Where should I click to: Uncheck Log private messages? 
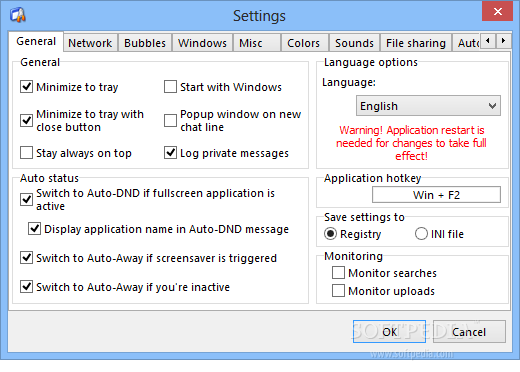point(170,153)
